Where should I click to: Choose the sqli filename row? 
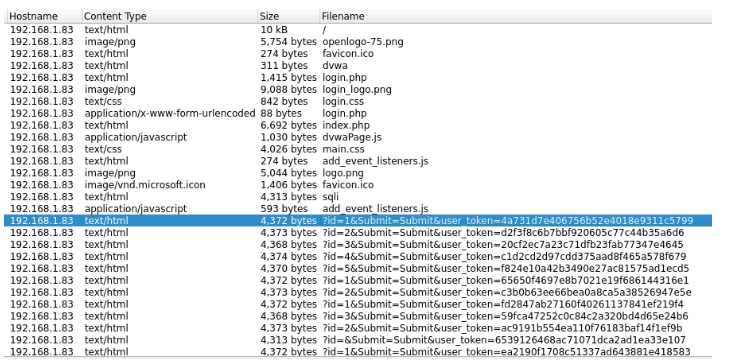pyautogui.click(x=358, y=197)
